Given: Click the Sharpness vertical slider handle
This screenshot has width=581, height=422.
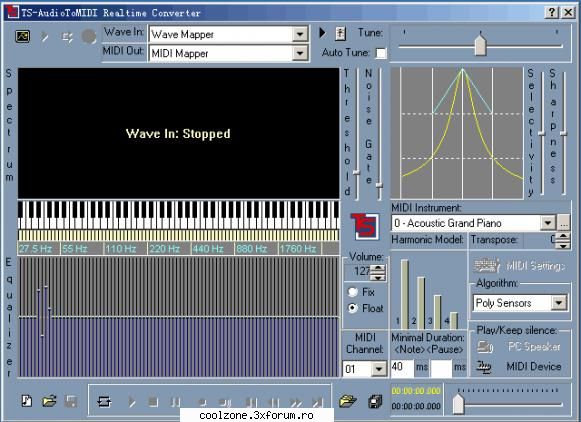Looking at the screenshot, I should tap(564, 133).
